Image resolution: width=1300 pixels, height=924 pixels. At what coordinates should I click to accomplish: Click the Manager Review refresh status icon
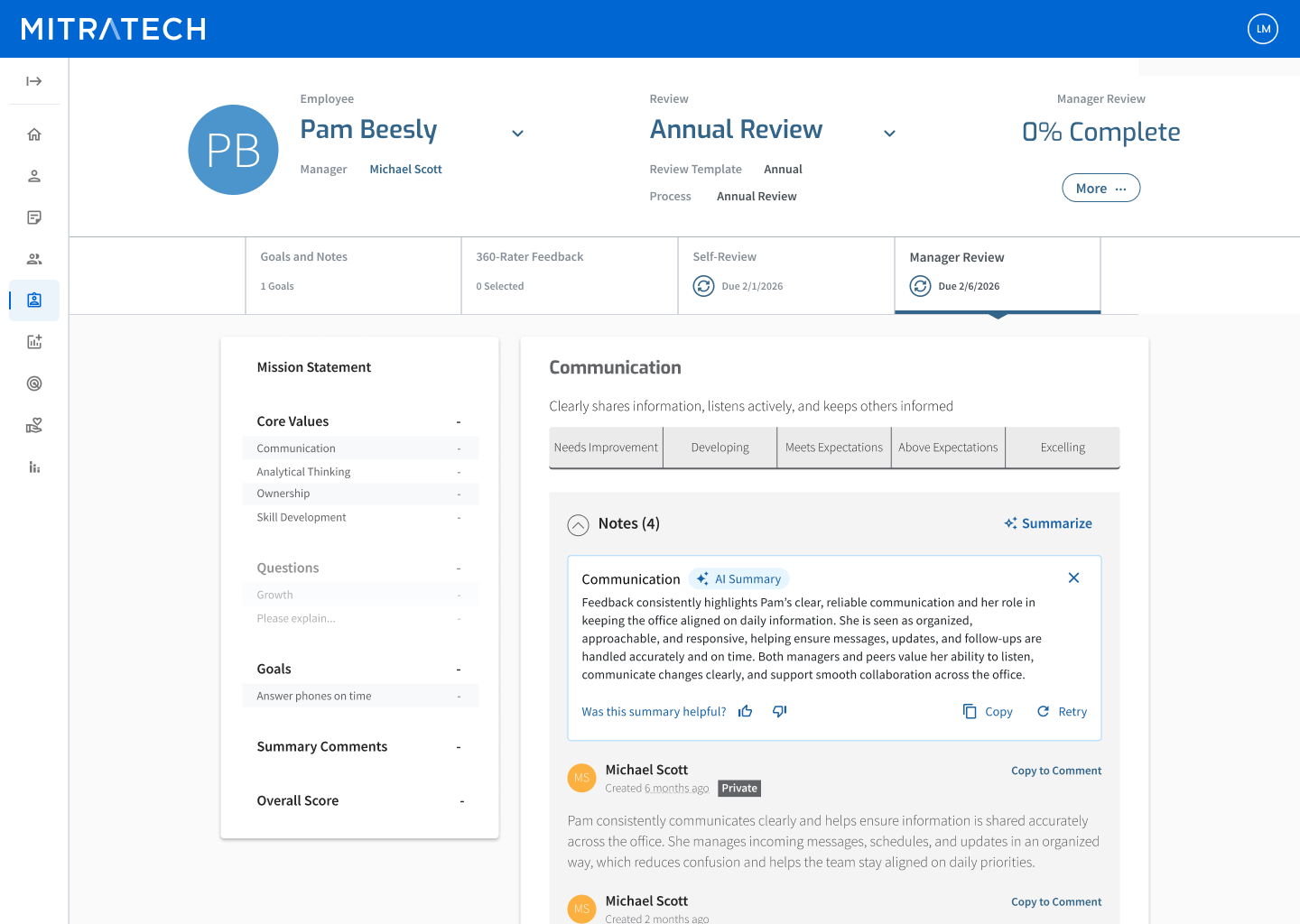pos(920,286)
